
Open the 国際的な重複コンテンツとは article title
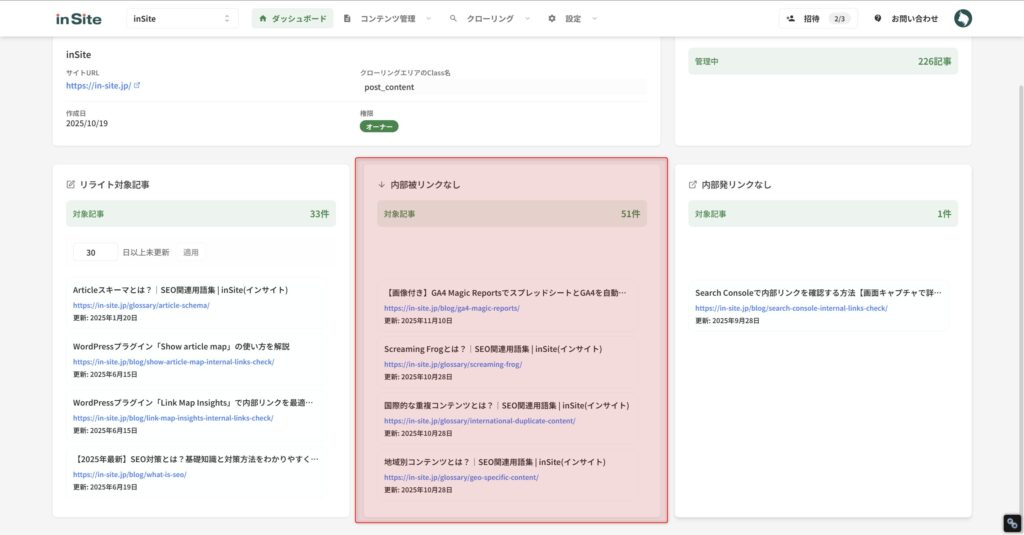pyautogui.click(x=507, y=406)
